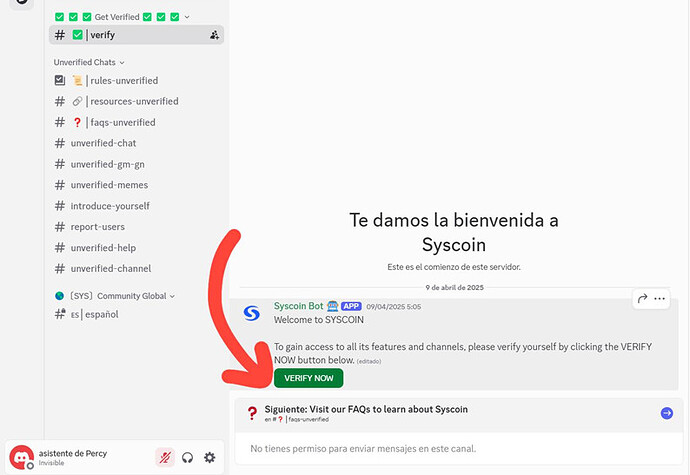This screenshot has height=475, width=690.
Task: Open the español channel
Action: (x=136, y=314)
